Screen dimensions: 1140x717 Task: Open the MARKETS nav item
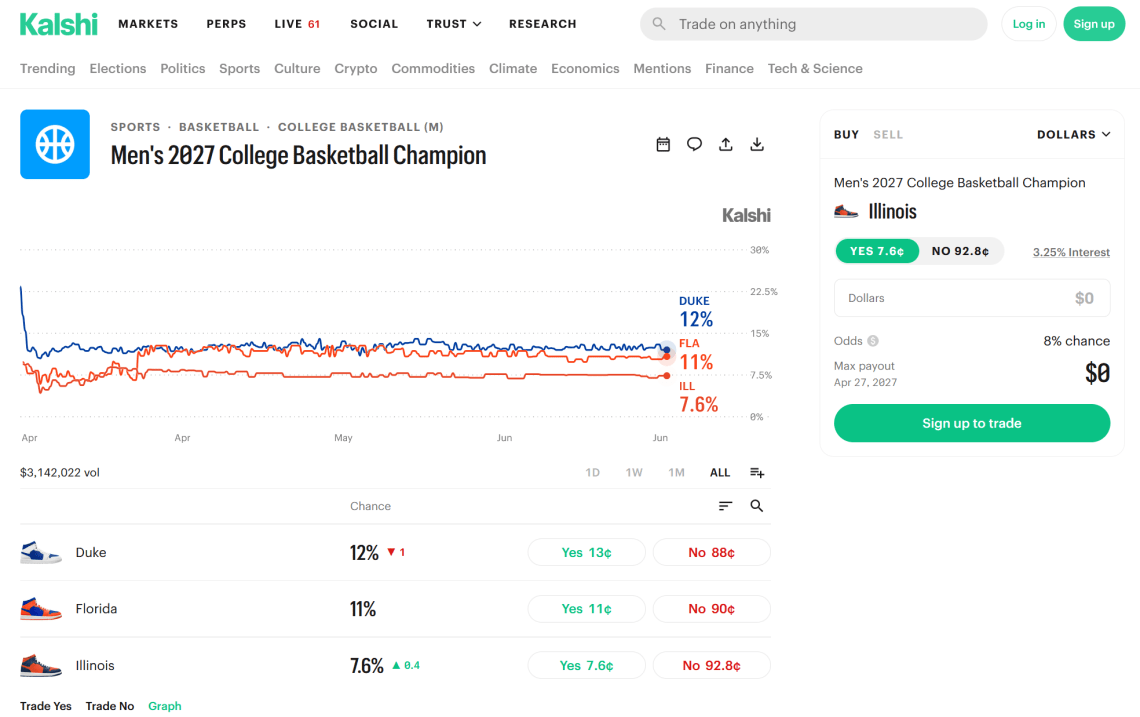148,24
